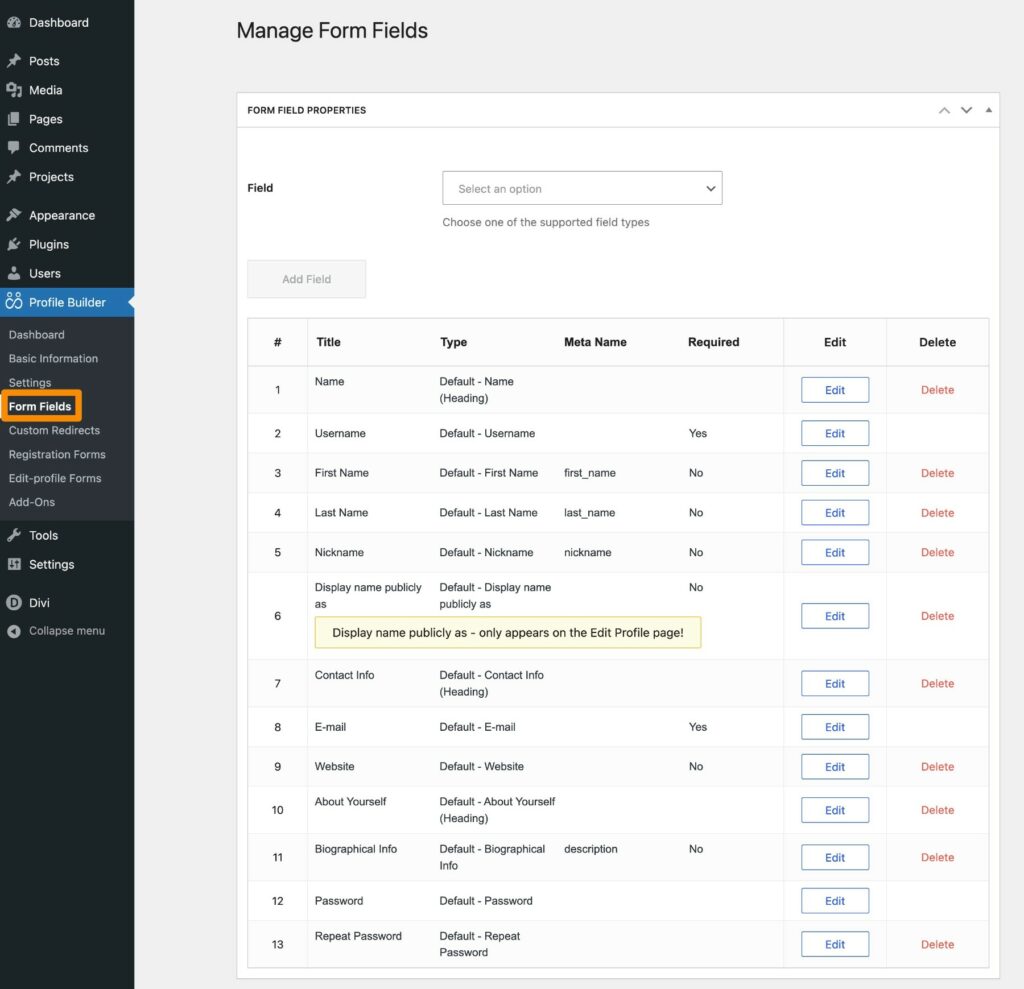Click the first_name meta name cell

click(590, 473)
